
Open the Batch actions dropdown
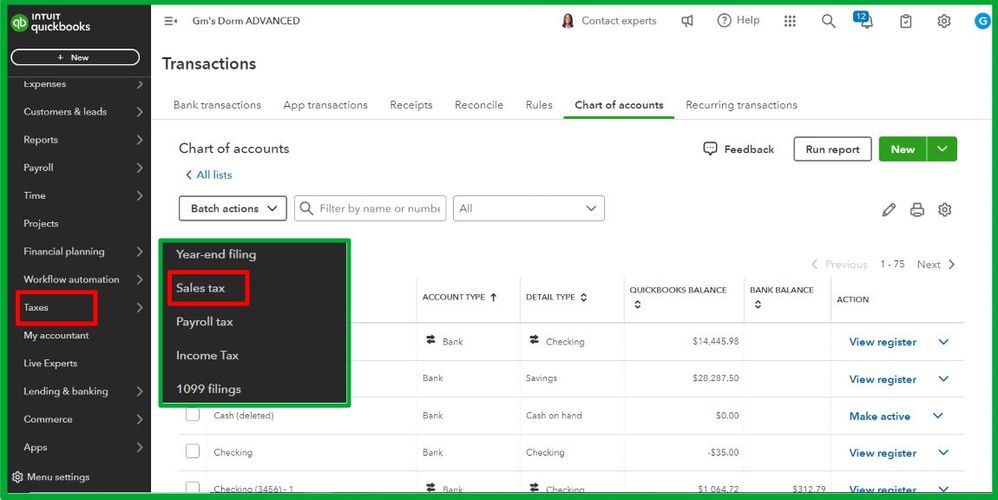tap(233, 209)
